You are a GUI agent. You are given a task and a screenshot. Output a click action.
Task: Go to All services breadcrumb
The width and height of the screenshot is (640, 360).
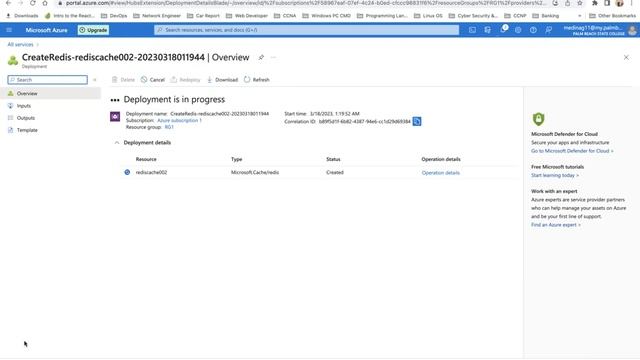click(20, 44)
